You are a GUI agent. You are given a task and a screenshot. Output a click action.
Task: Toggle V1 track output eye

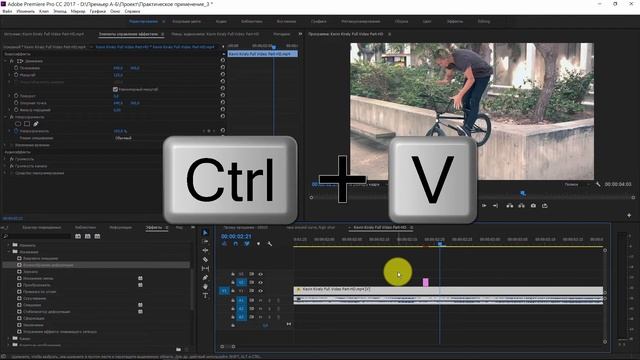260,291
